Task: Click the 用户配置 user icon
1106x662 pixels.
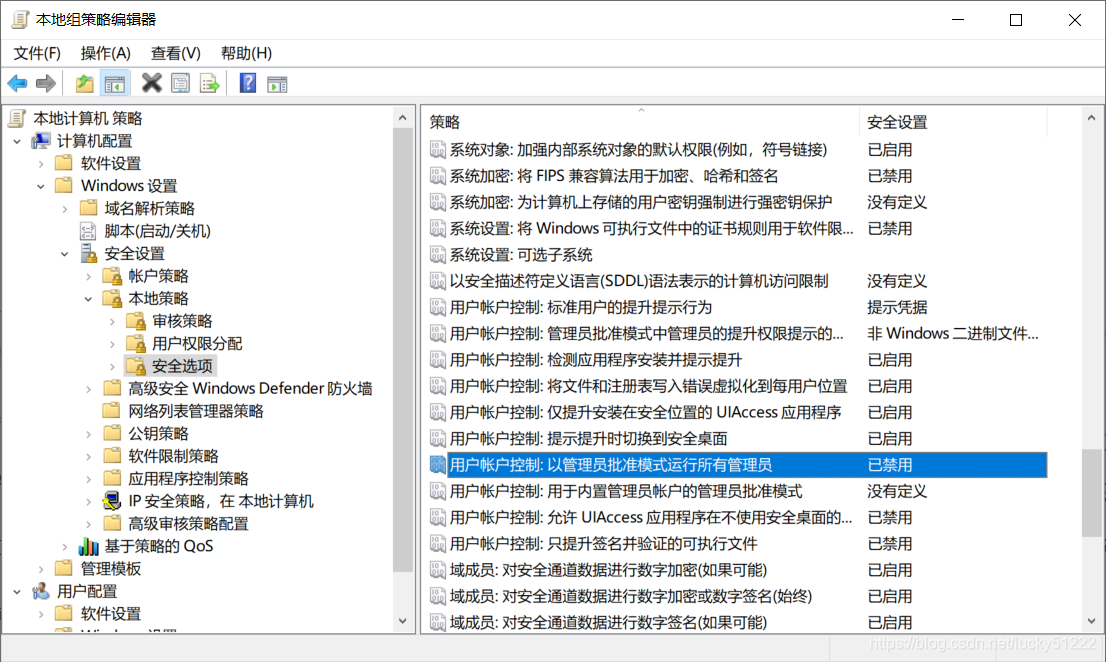Action: click(41, 591)
